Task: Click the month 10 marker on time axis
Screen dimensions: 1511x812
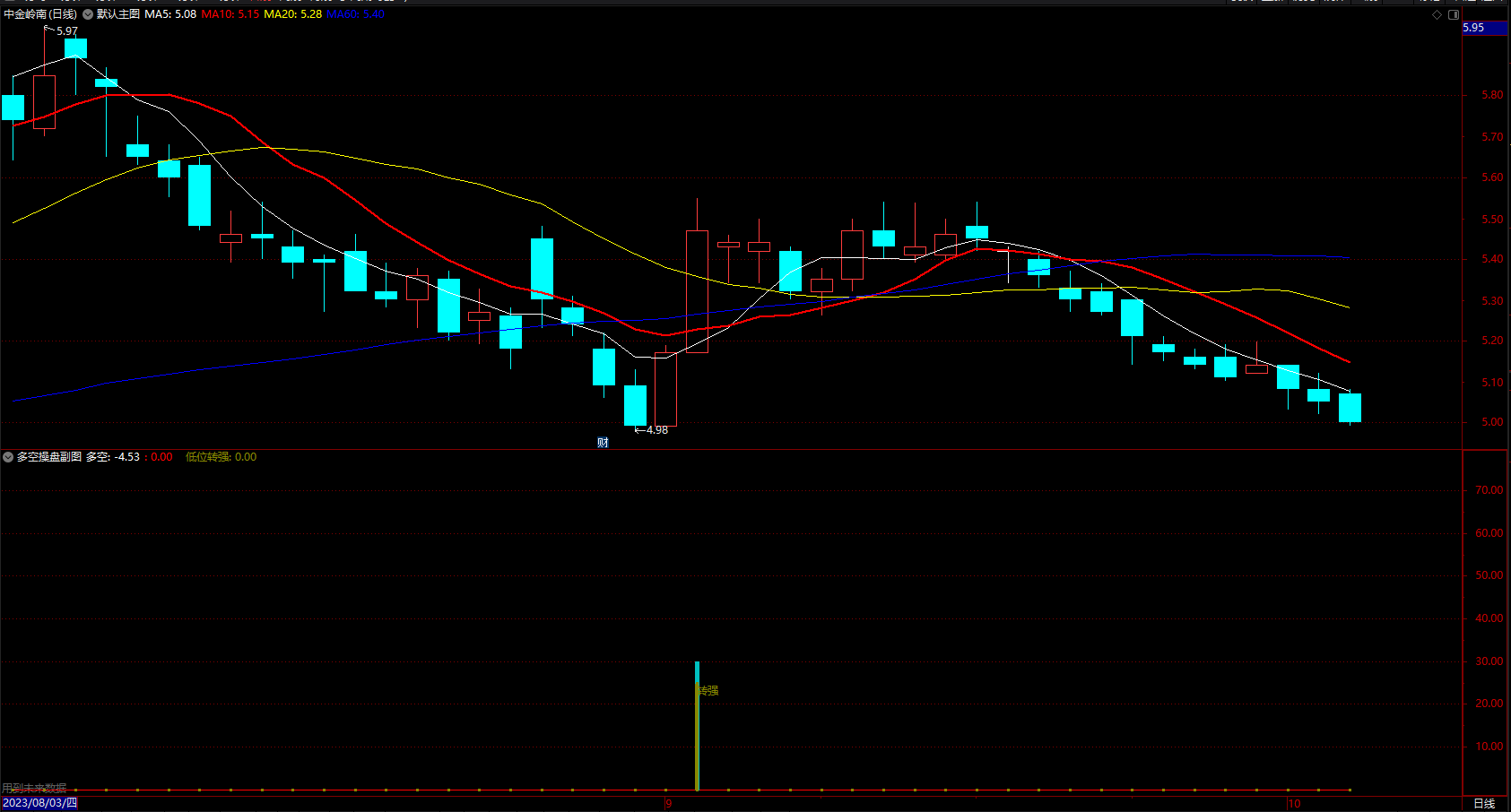Action: (x=1294, y=804)
